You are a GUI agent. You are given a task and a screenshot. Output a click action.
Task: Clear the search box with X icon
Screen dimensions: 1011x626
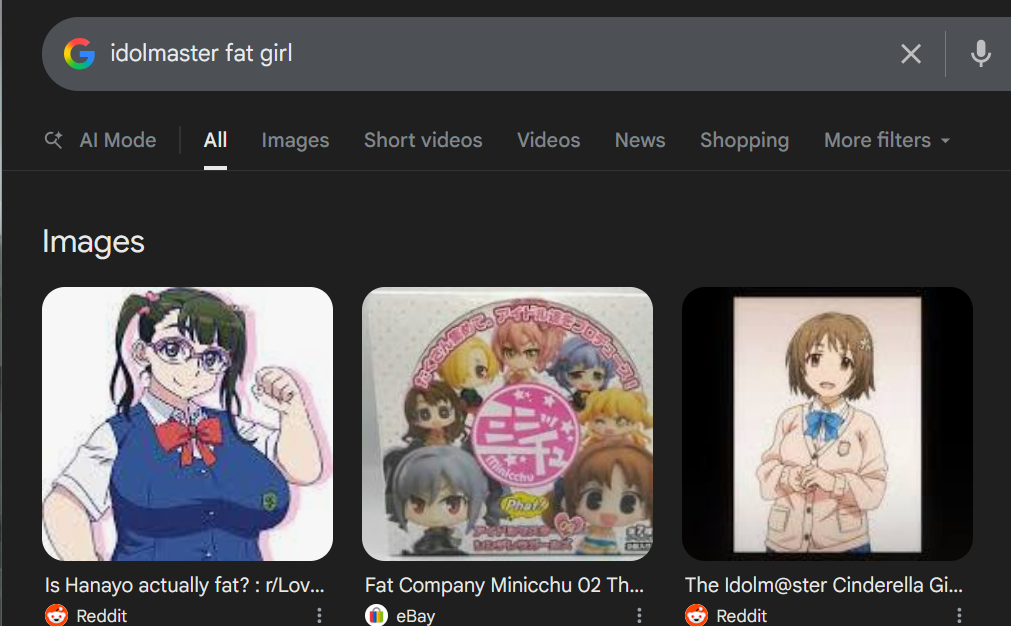(x=910, y=54)
